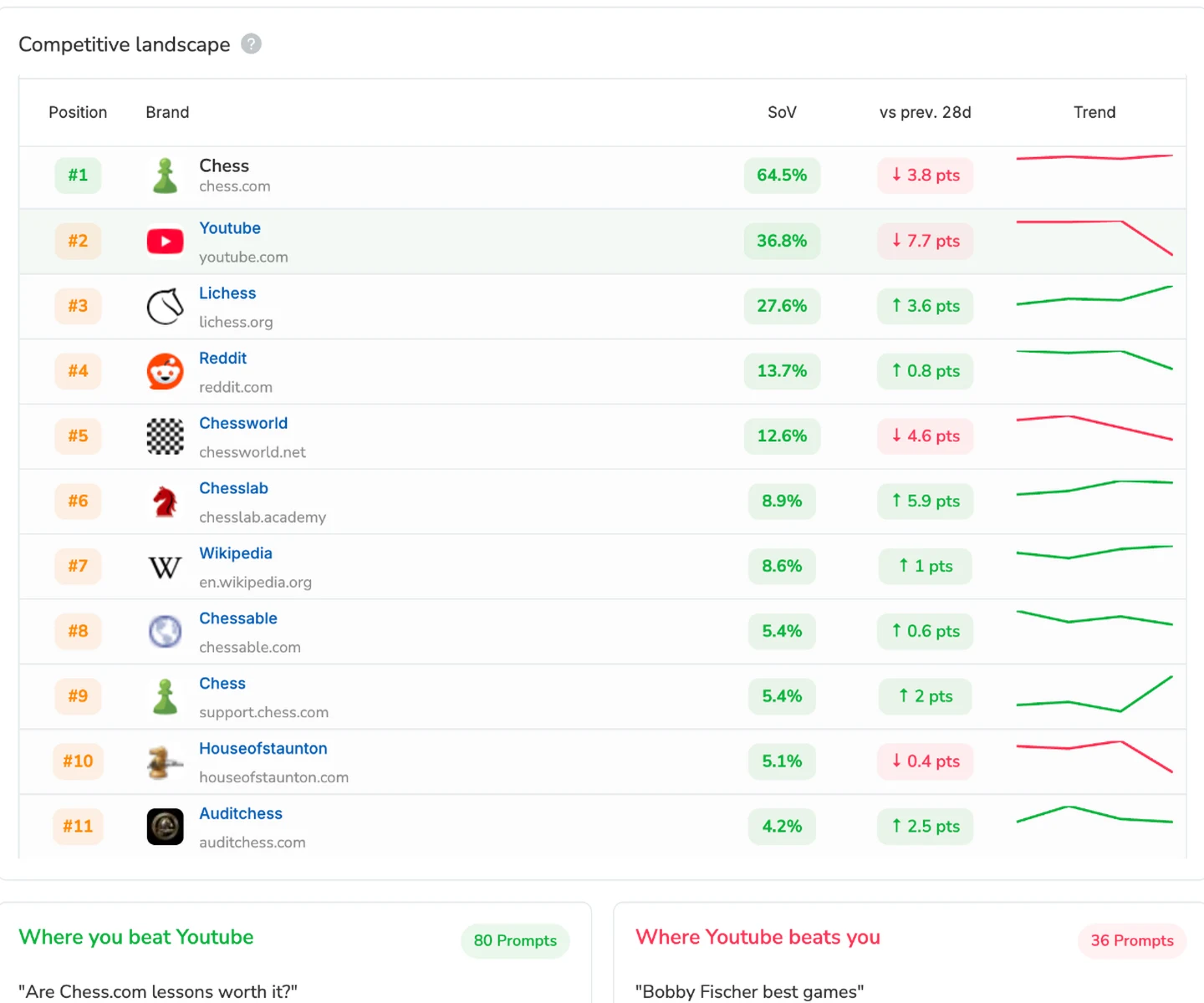Select the 13.7% SoV value
The height and width of the screenshot is (1003, 1204).
(782, 371)
